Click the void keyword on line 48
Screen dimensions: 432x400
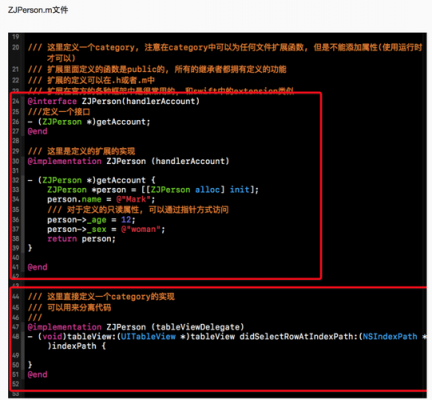[52, 337]
